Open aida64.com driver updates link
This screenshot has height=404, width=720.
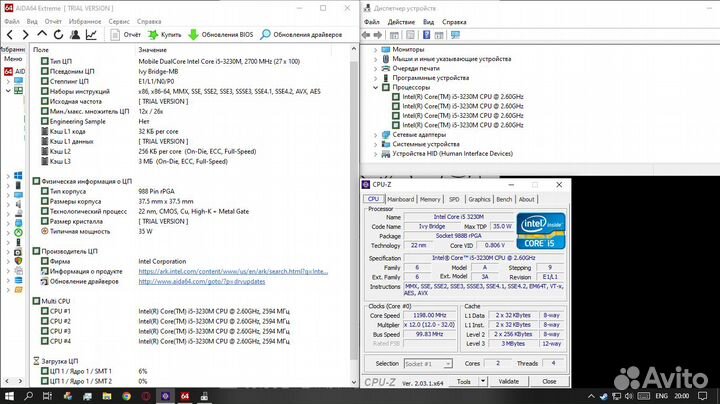[202, 281]
